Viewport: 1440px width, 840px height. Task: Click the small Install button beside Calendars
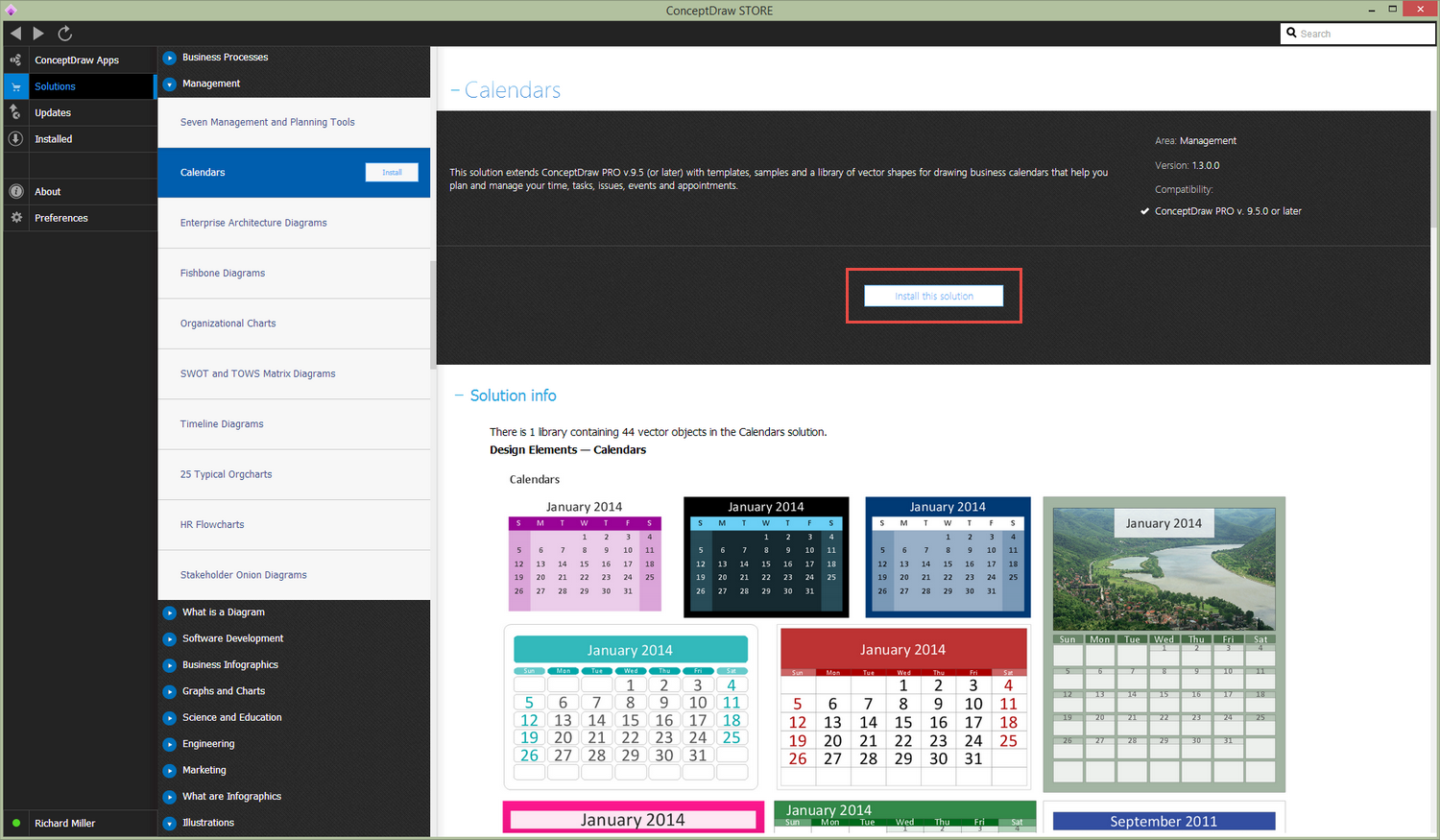392,172
